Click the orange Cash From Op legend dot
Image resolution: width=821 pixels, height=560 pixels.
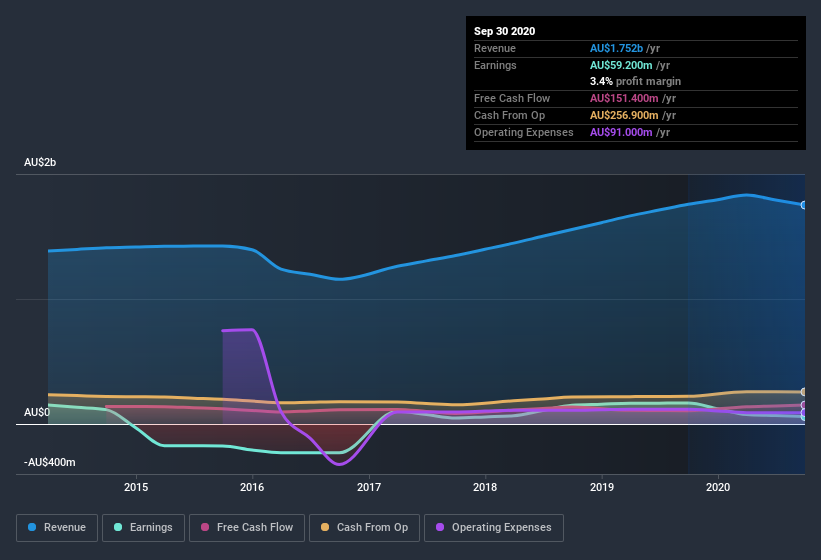(x=325, y=527)
